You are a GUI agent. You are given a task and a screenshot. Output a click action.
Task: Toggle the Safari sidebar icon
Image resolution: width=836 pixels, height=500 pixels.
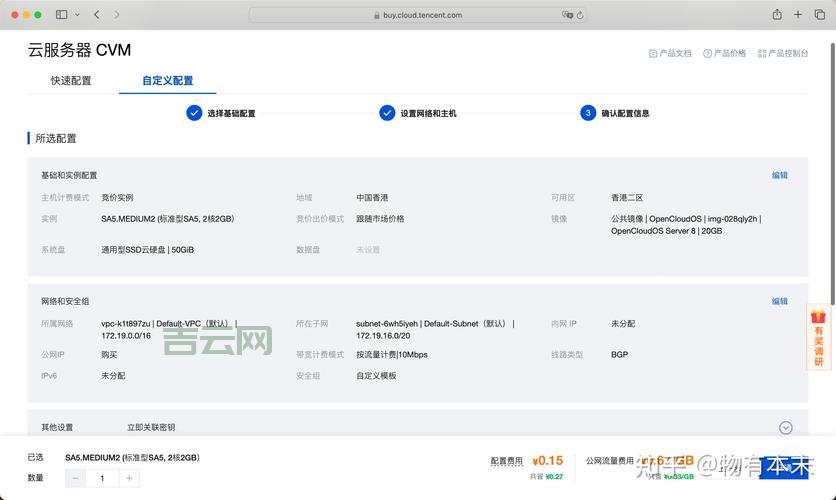[61, 15]
